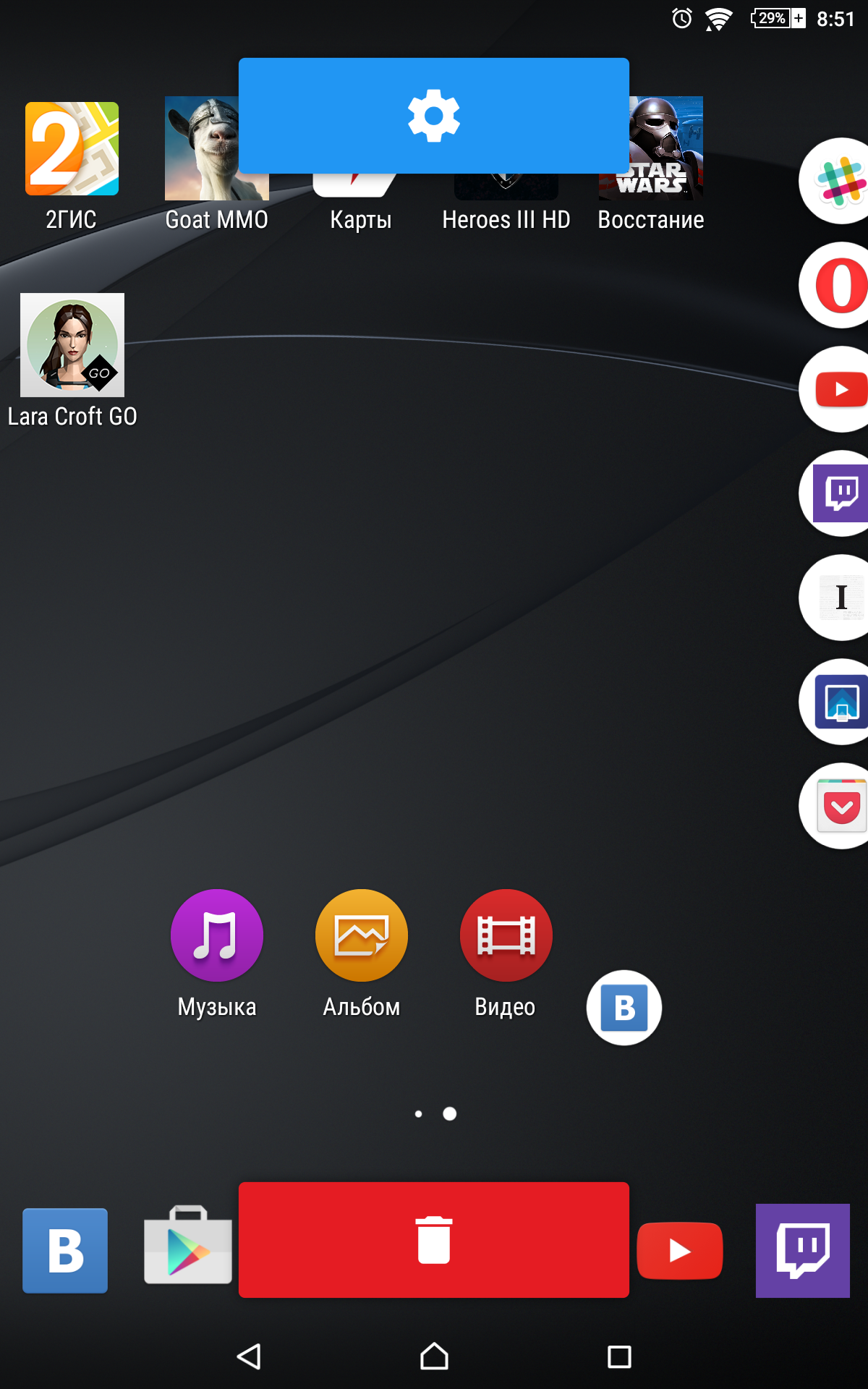Launch Slack from the side panel
Screen dimensions: 868x1389
click(x=839, y=181)
